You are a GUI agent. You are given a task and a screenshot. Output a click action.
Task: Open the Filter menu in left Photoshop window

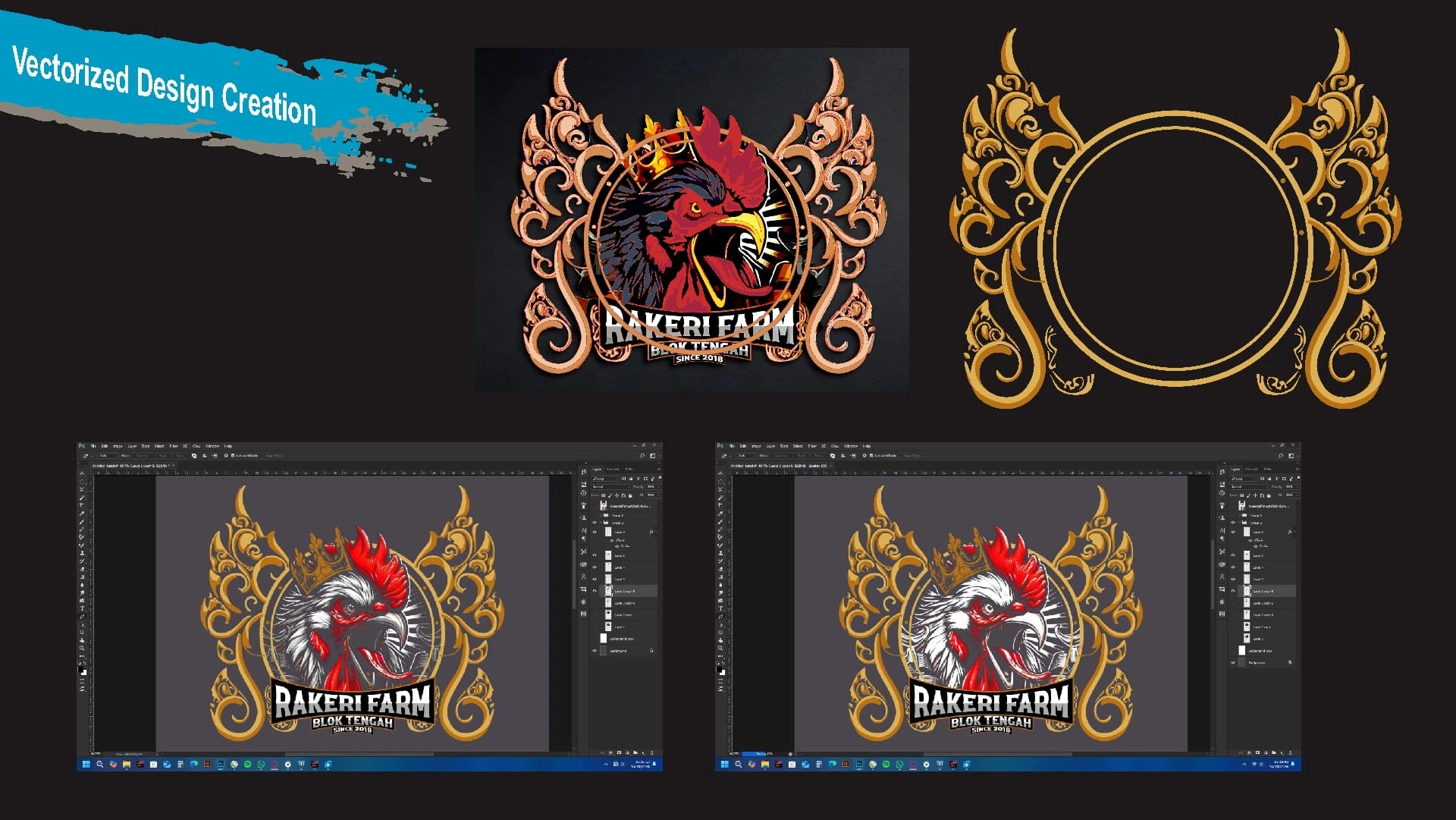point(174,446)
